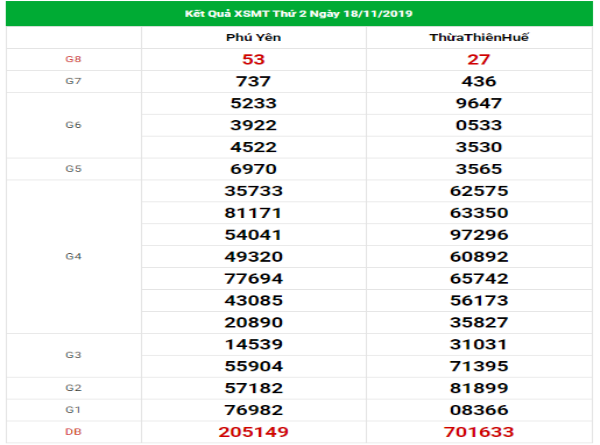600x445 pixels.
Task: Select the G4 number 35733
Action: pyautogui.click(x=253, y=191)
